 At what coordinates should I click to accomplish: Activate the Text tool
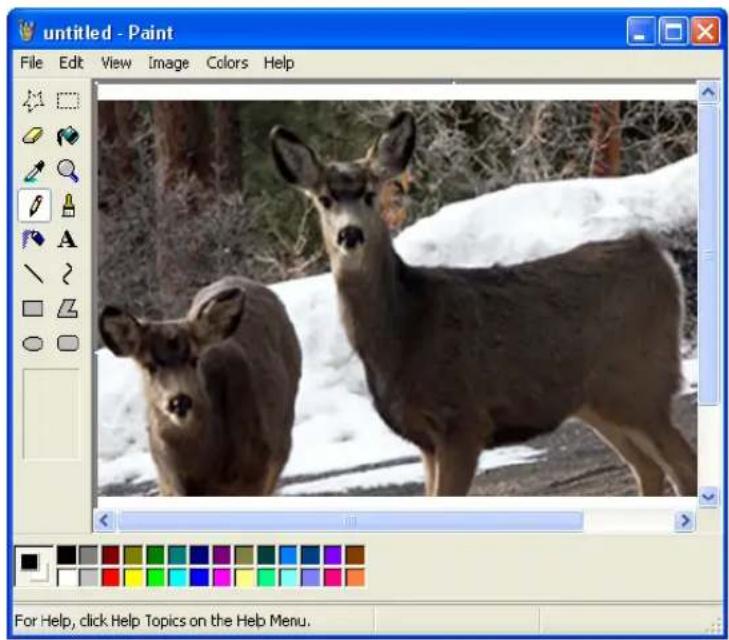point(68,239)
